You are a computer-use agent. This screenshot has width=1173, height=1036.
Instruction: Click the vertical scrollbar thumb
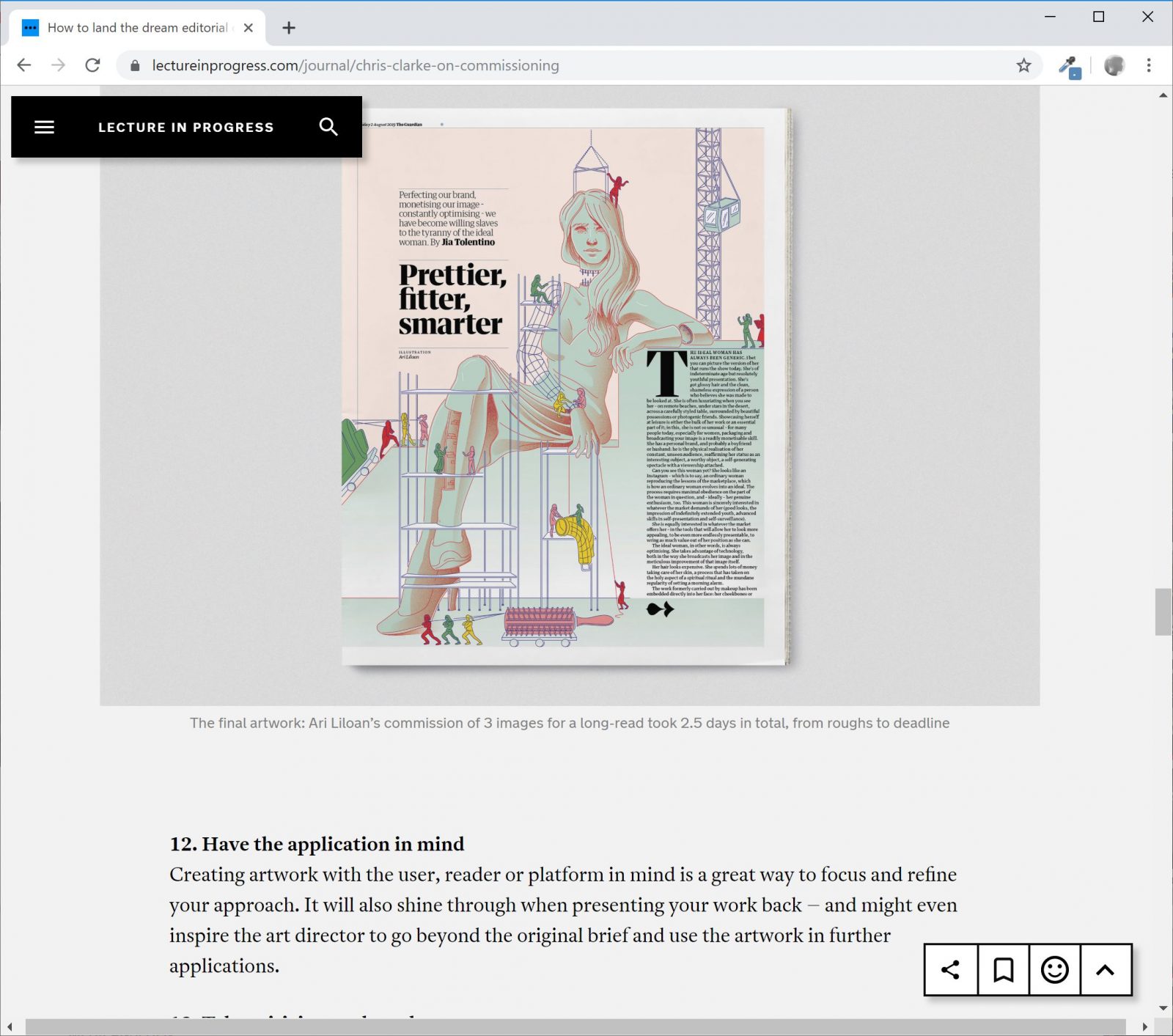tap(1163, 611)
